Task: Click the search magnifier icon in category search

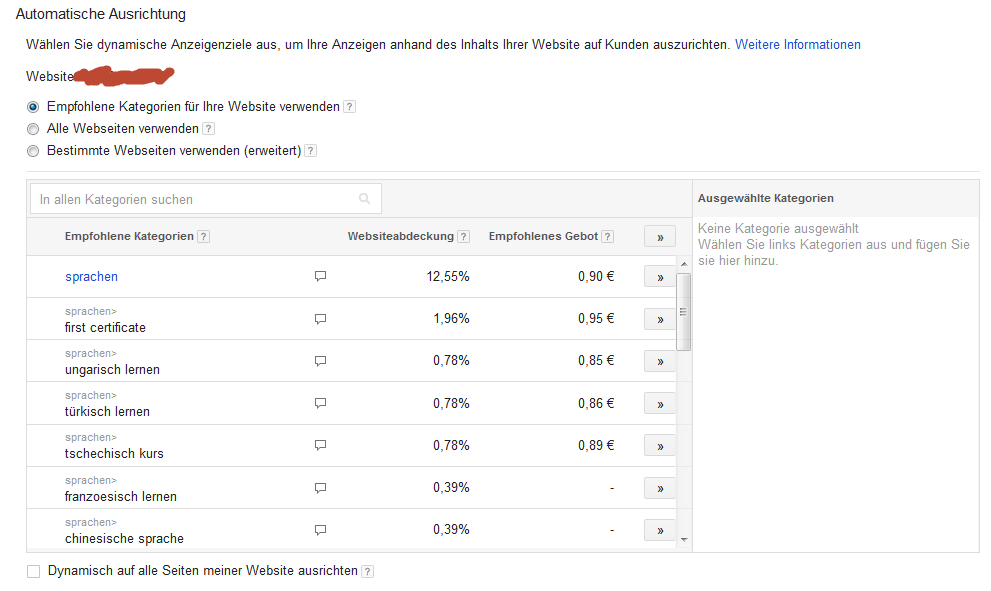Action: [364, 199]
